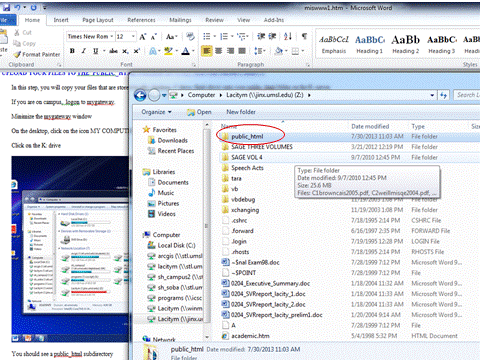Open the Bullets list icon
This screenshot has height=360, width=480.
pos(207,36)
